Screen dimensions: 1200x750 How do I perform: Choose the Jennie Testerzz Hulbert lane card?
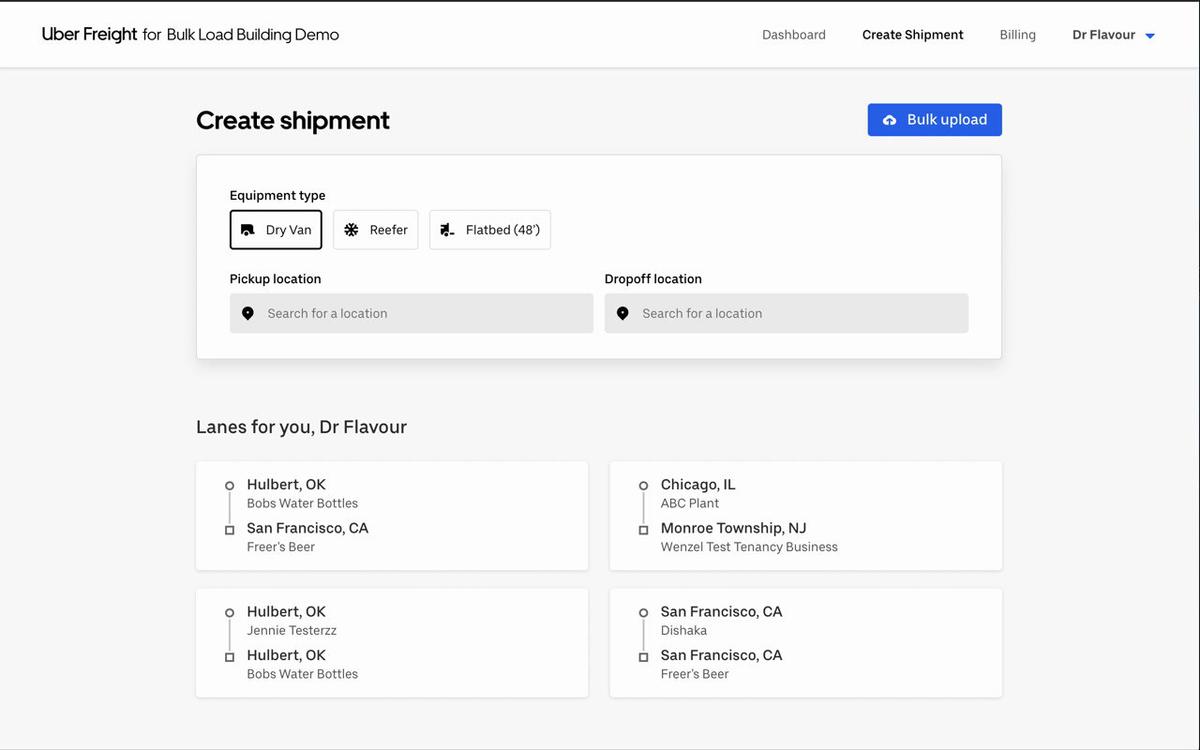[x=392, y=643]
